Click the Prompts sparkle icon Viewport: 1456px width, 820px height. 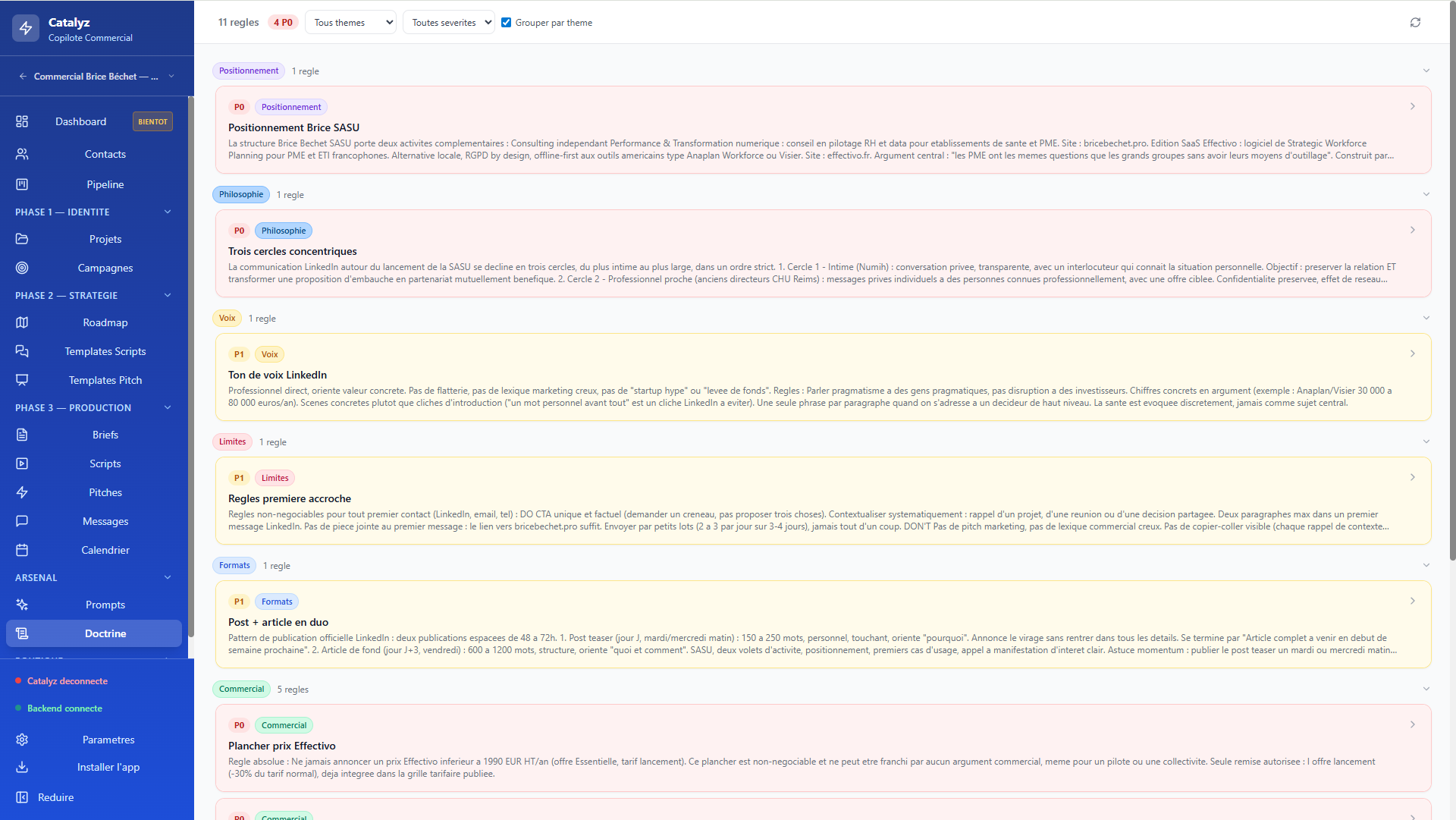(22, 605)
